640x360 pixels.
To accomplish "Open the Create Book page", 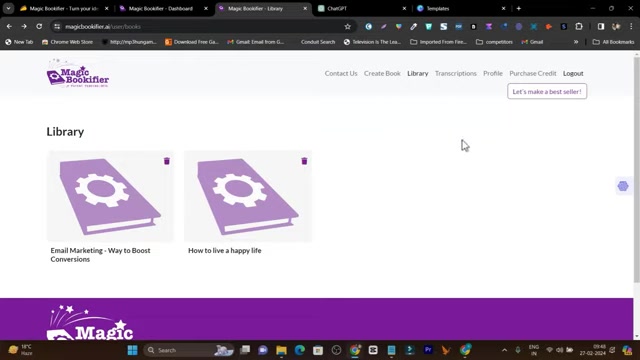I will [x=382, y=73].
